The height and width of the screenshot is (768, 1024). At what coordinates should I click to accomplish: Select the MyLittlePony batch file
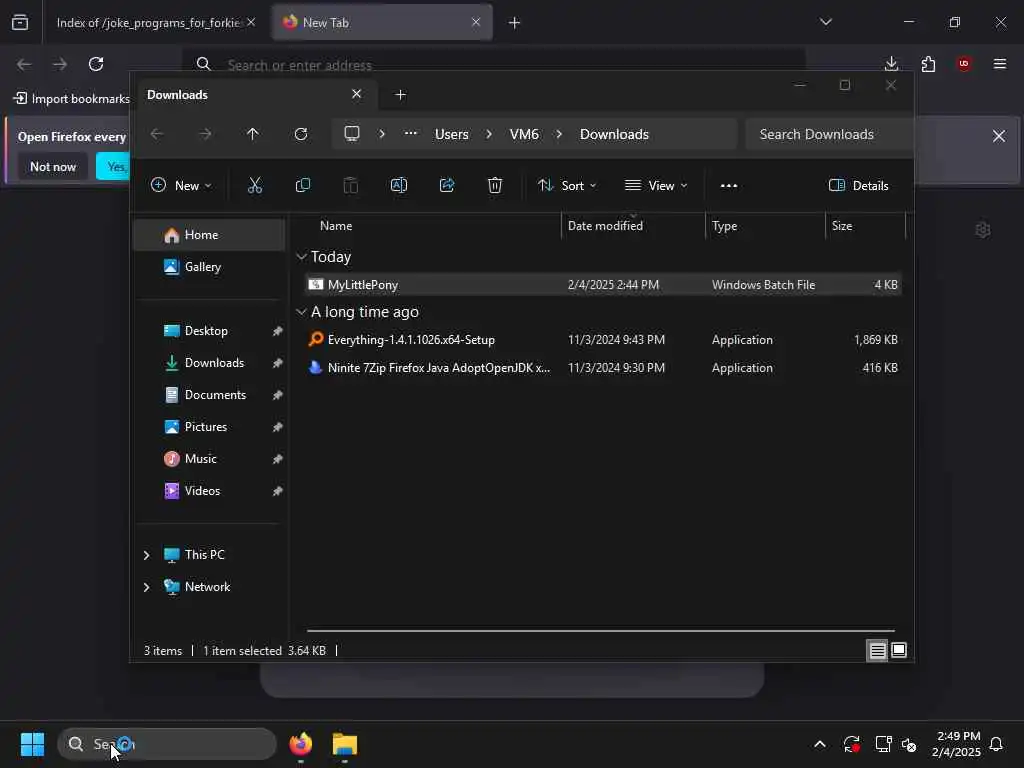(x=602, y=285)
